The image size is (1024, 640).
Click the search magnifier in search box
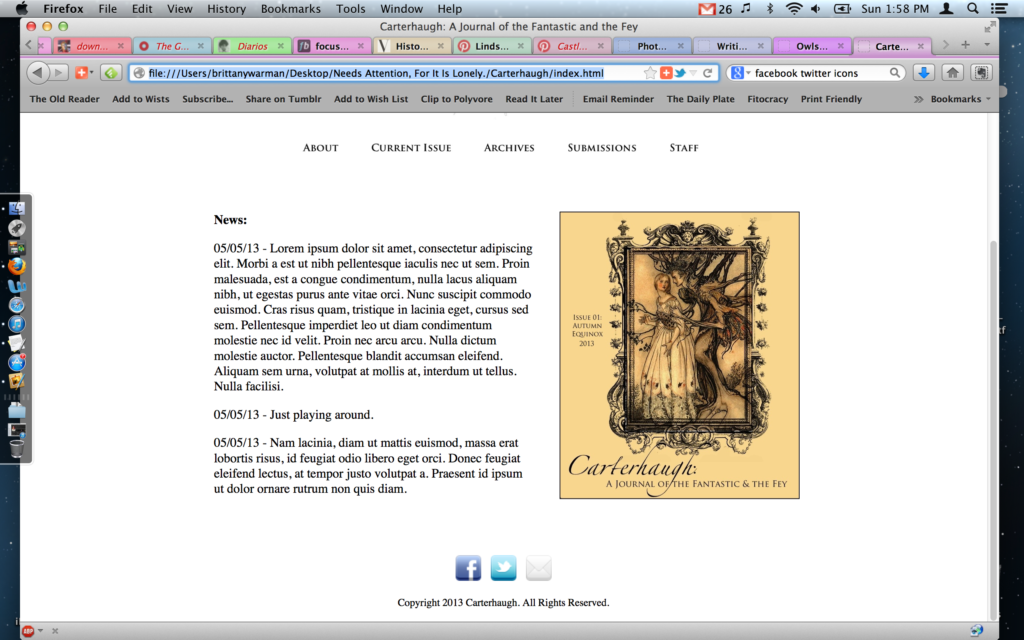(895, 73)
